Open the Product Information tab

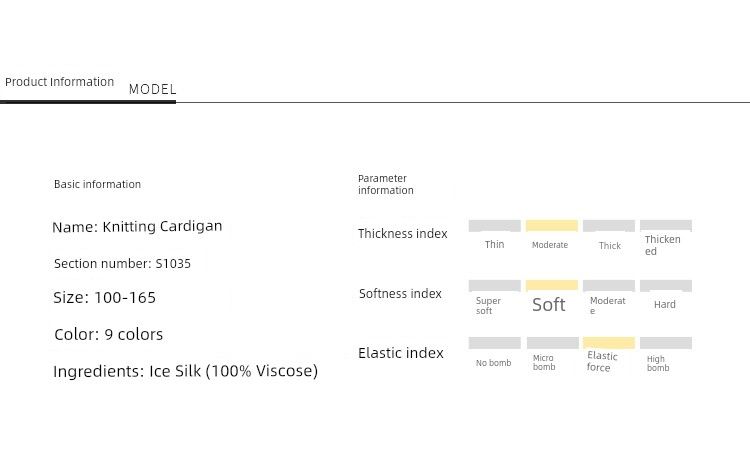[x=60, y=82]
